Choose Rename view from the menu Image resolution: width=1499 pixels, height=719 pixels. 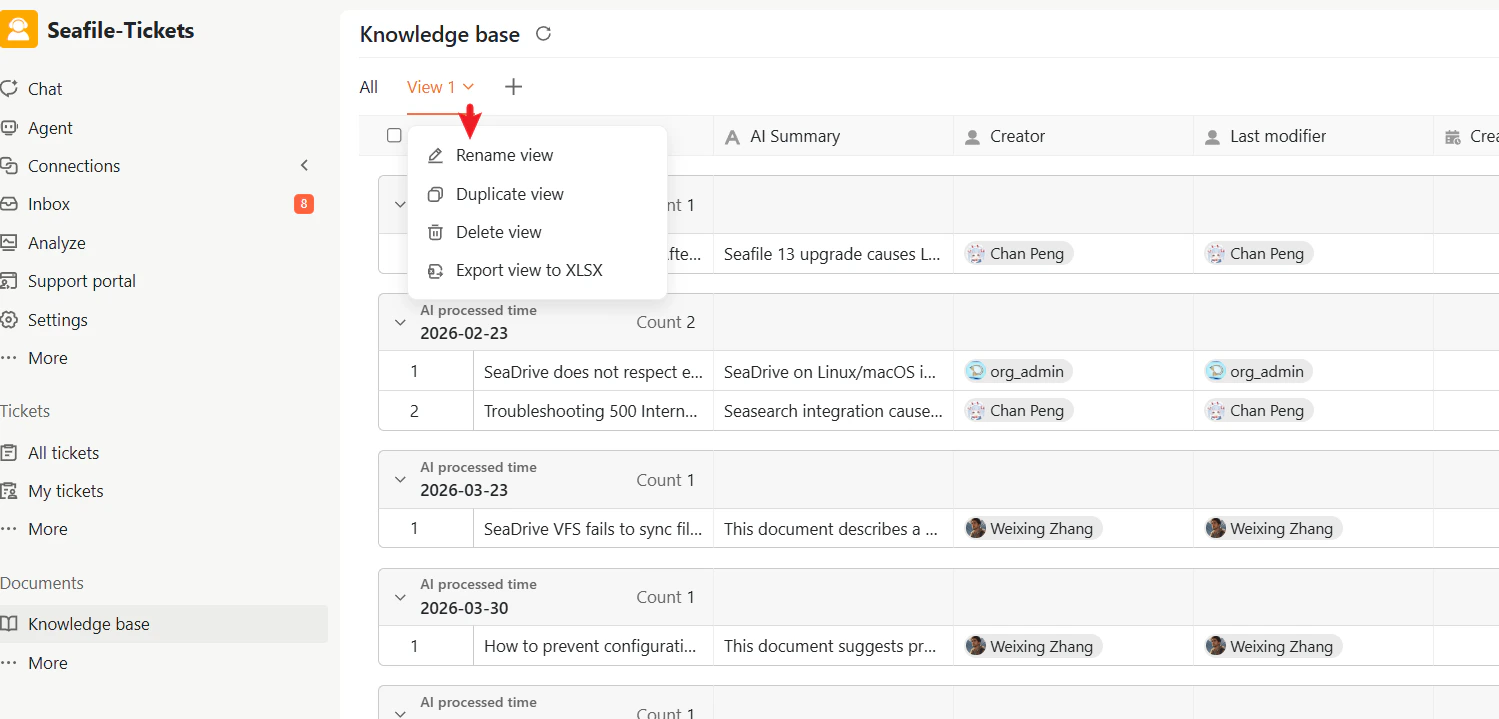click(504, 155)
